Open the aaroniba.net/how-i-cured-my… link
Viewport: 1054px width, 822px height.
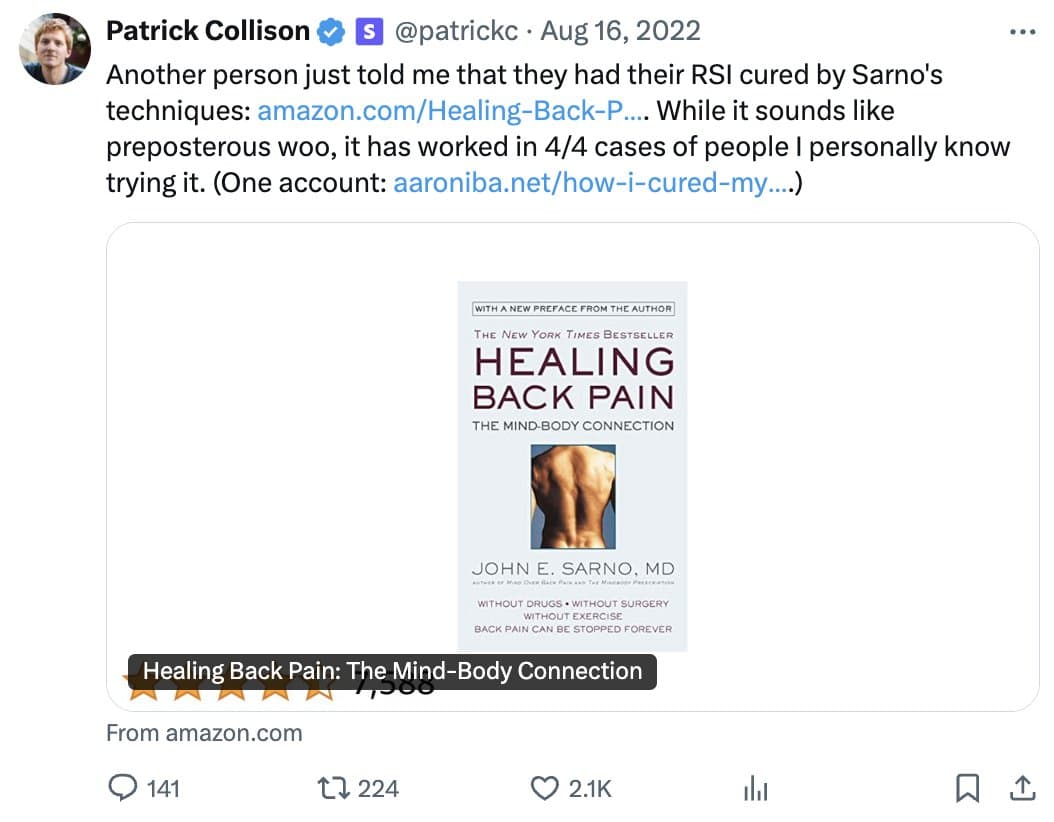[589, 183]
